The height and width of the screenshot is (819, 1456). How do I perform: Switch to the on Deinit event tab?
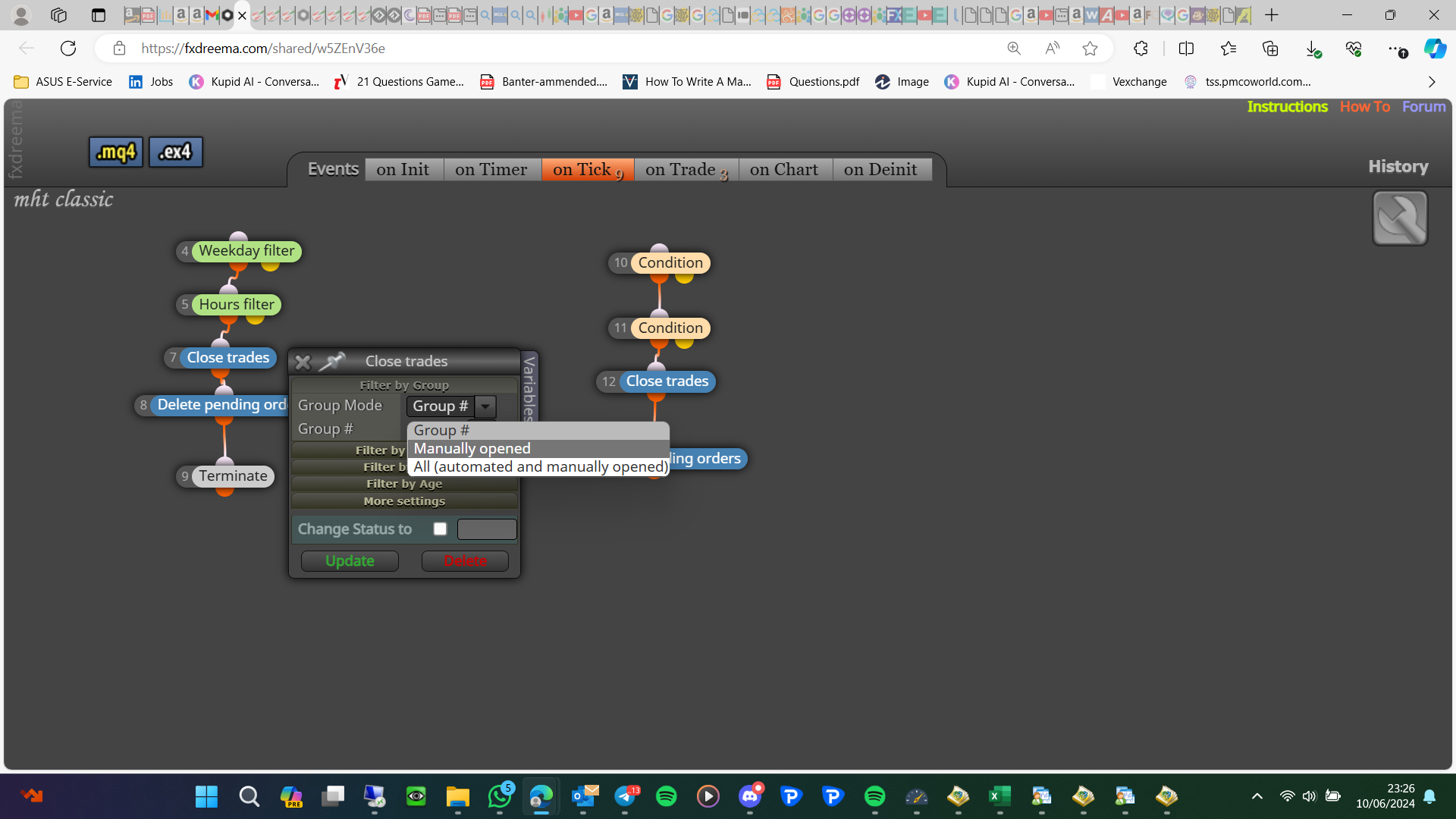(x=881, y=170)
